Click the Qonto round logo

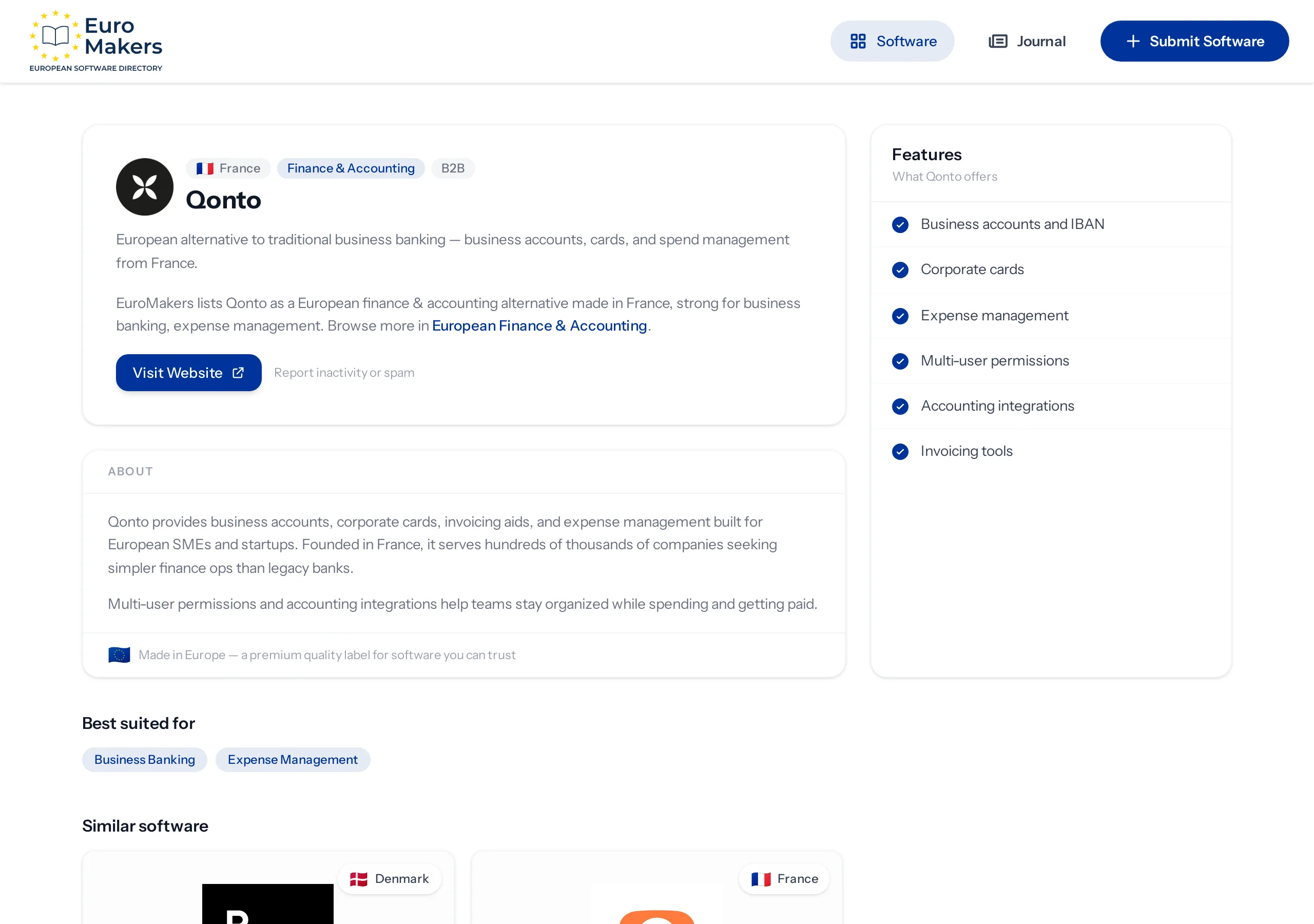coord(145,187)
